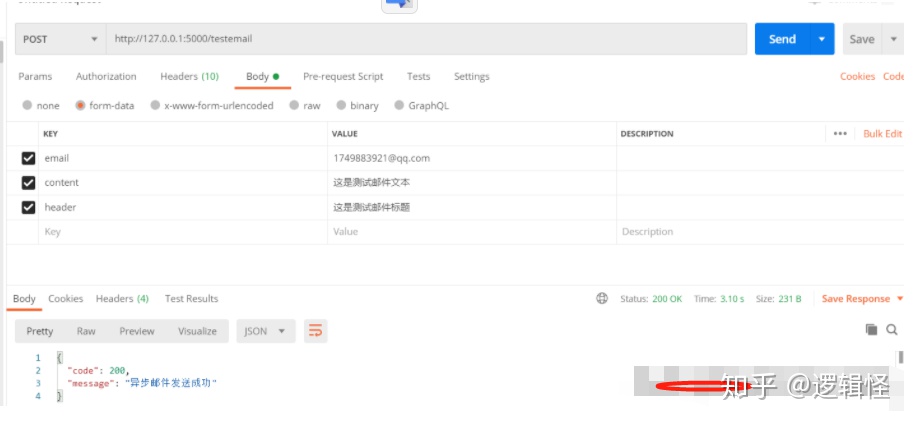The width and height of the screenshot is (913, 424).
Task: Open the request Headers (10) tab
Action: (189, 76)
